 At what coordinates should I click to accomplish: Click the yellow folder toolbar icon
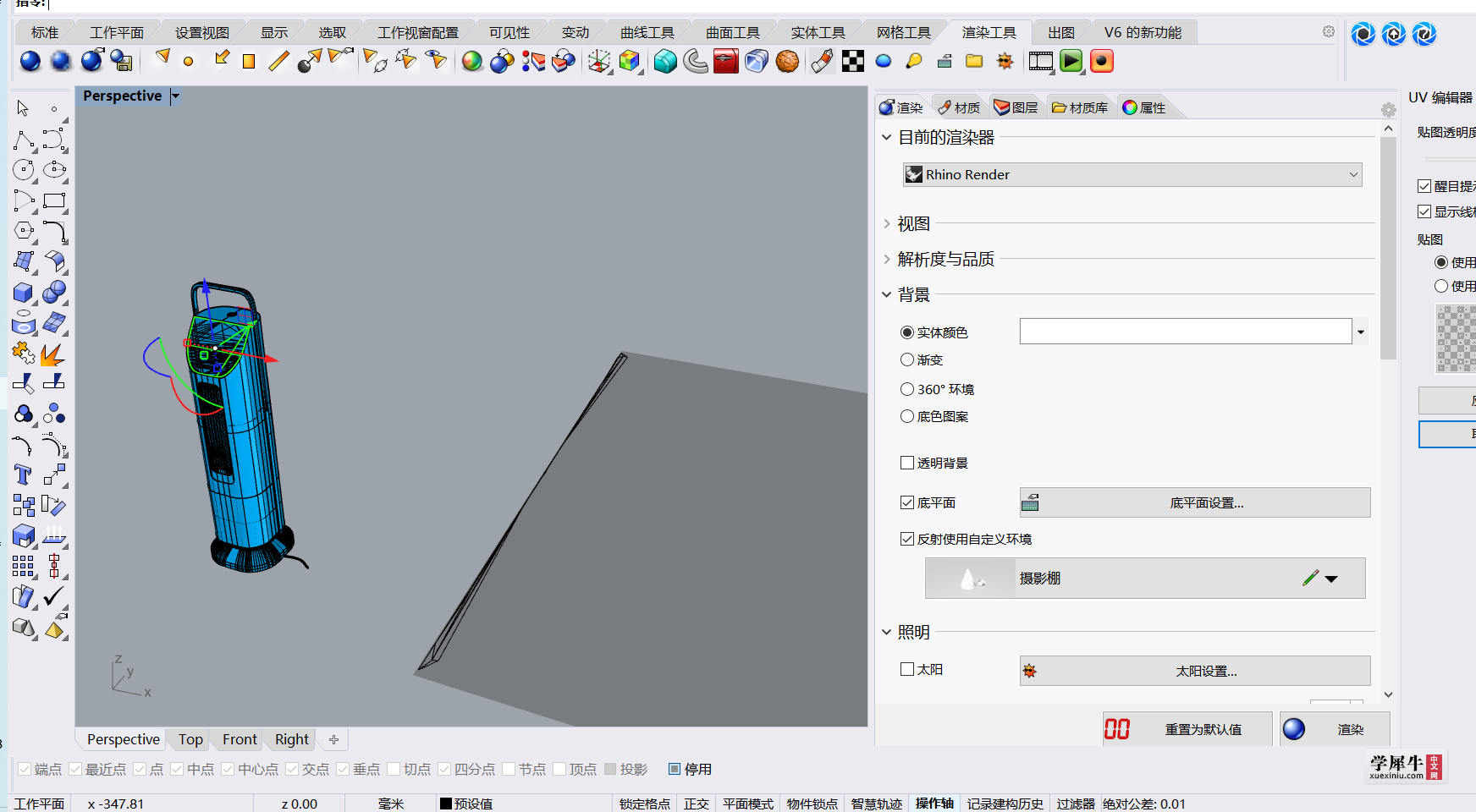tap(974, 61)
